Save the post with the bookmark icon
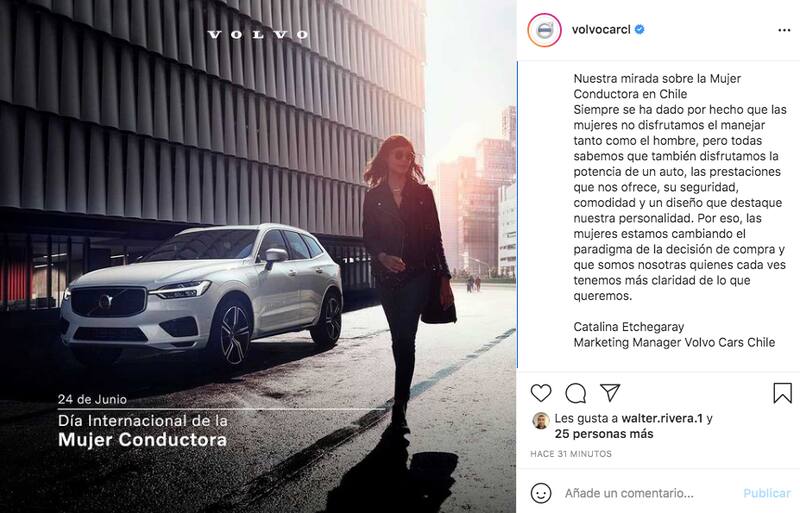Image resolution: width=800 pixels, height=513 pixels. pyautogui.click(x=782, y=393)
